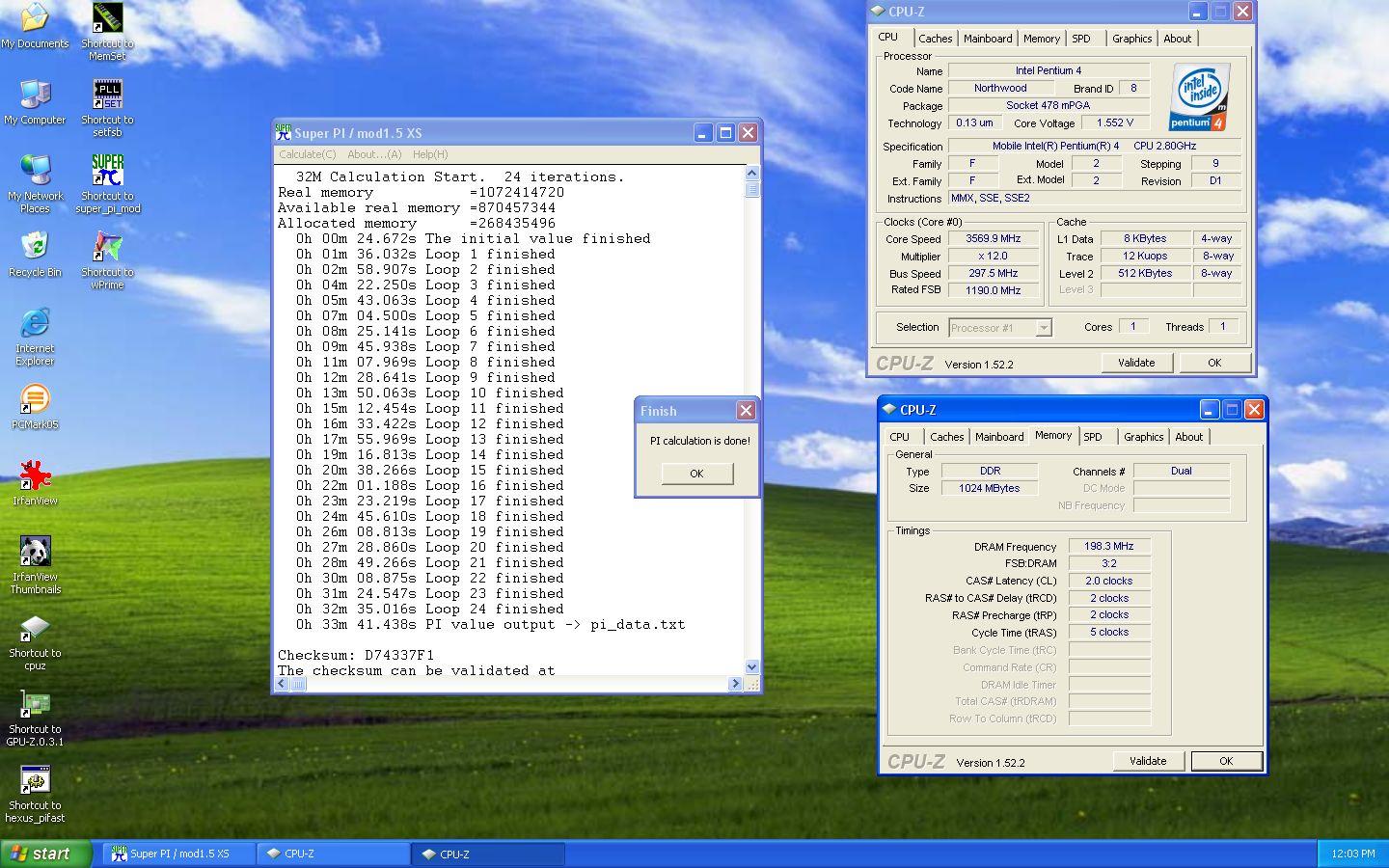Click the DRAM Frequency 198.3 MHz field
Viewport: 1389px width, 868px height.
pyautogui.click(x=1109, y=546)
